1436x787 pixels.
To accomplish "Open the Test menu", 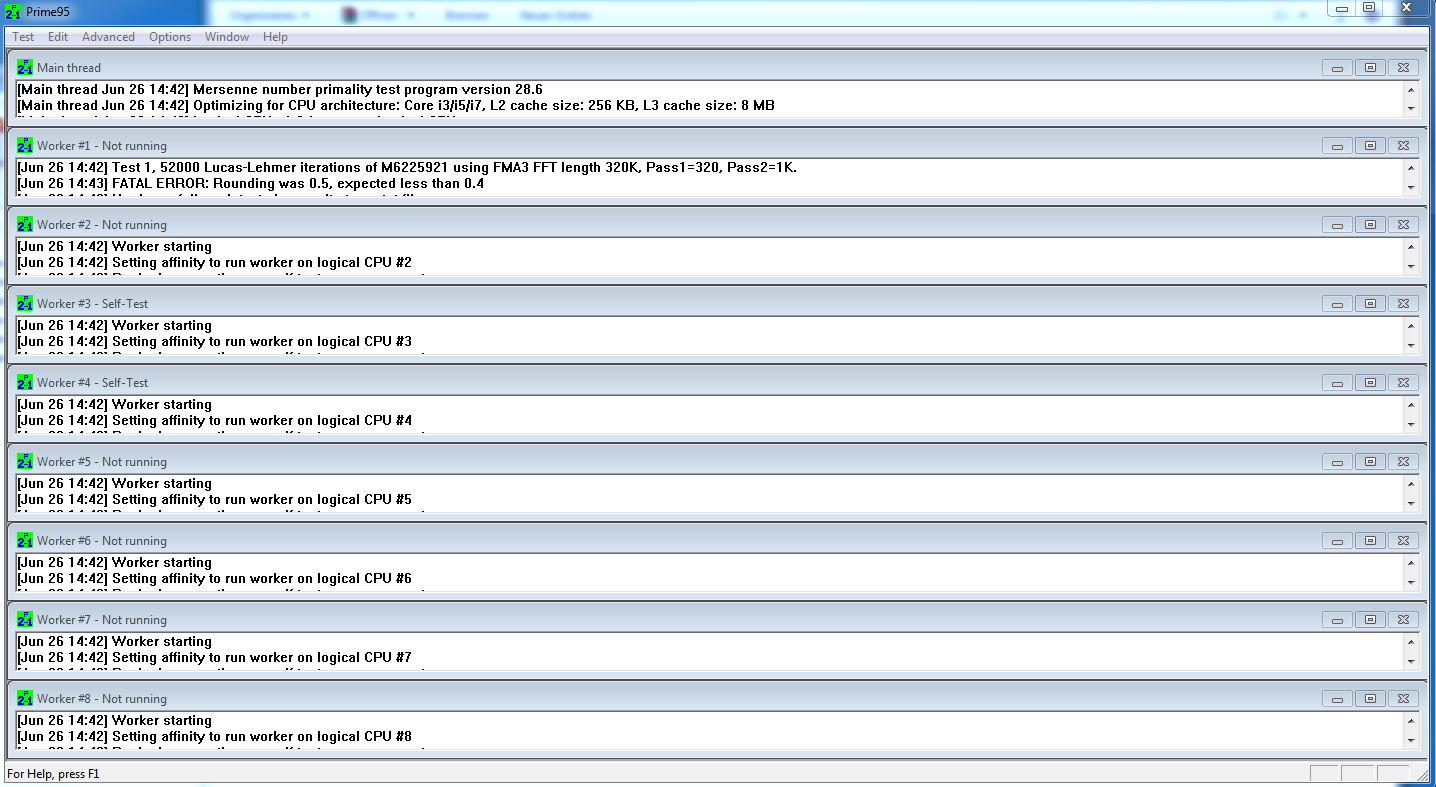I will tap(23, 37).
